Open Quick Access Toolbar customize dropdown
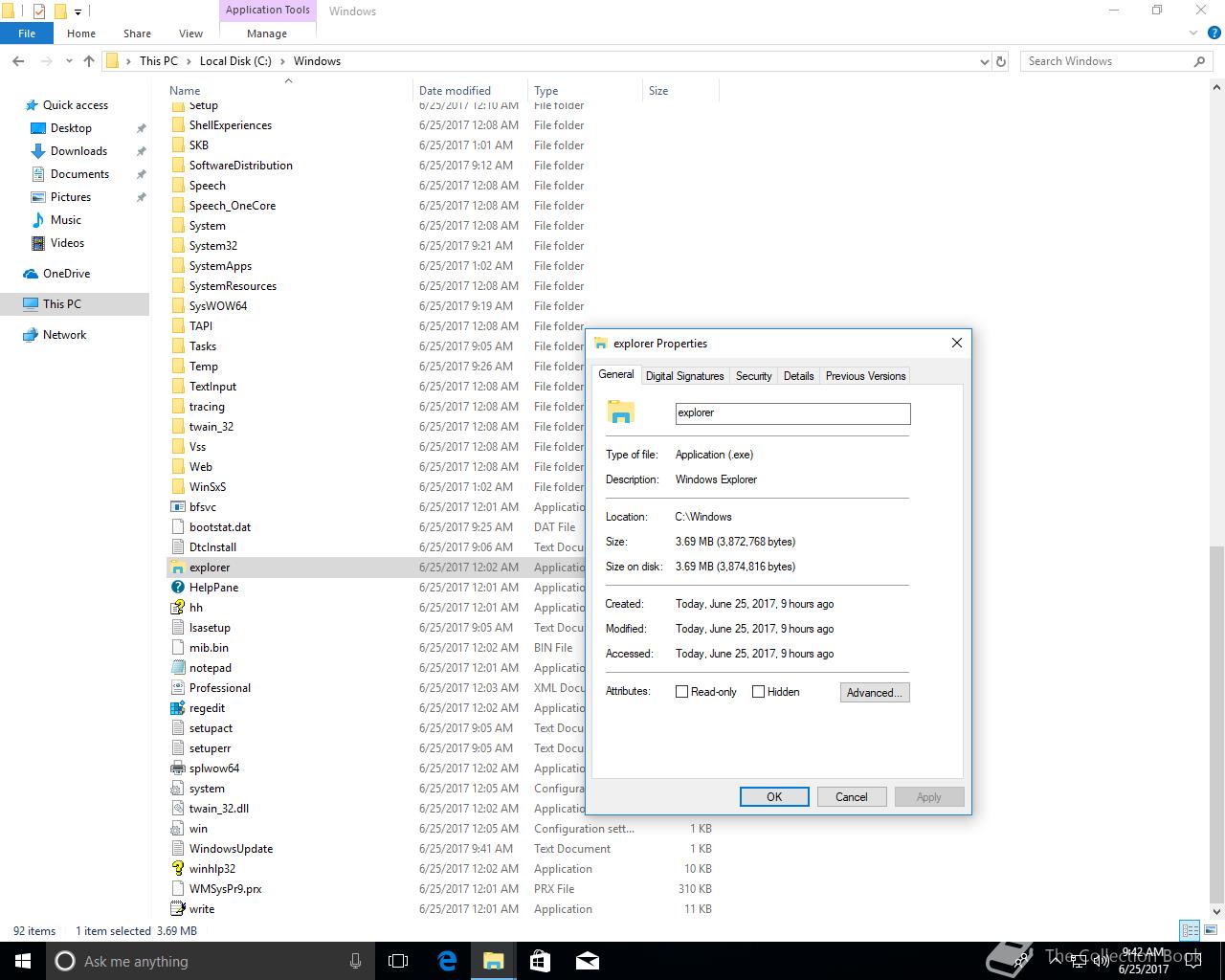This screenshot has height=980, width=1225. pyautogui.click(x=78, y=11)
